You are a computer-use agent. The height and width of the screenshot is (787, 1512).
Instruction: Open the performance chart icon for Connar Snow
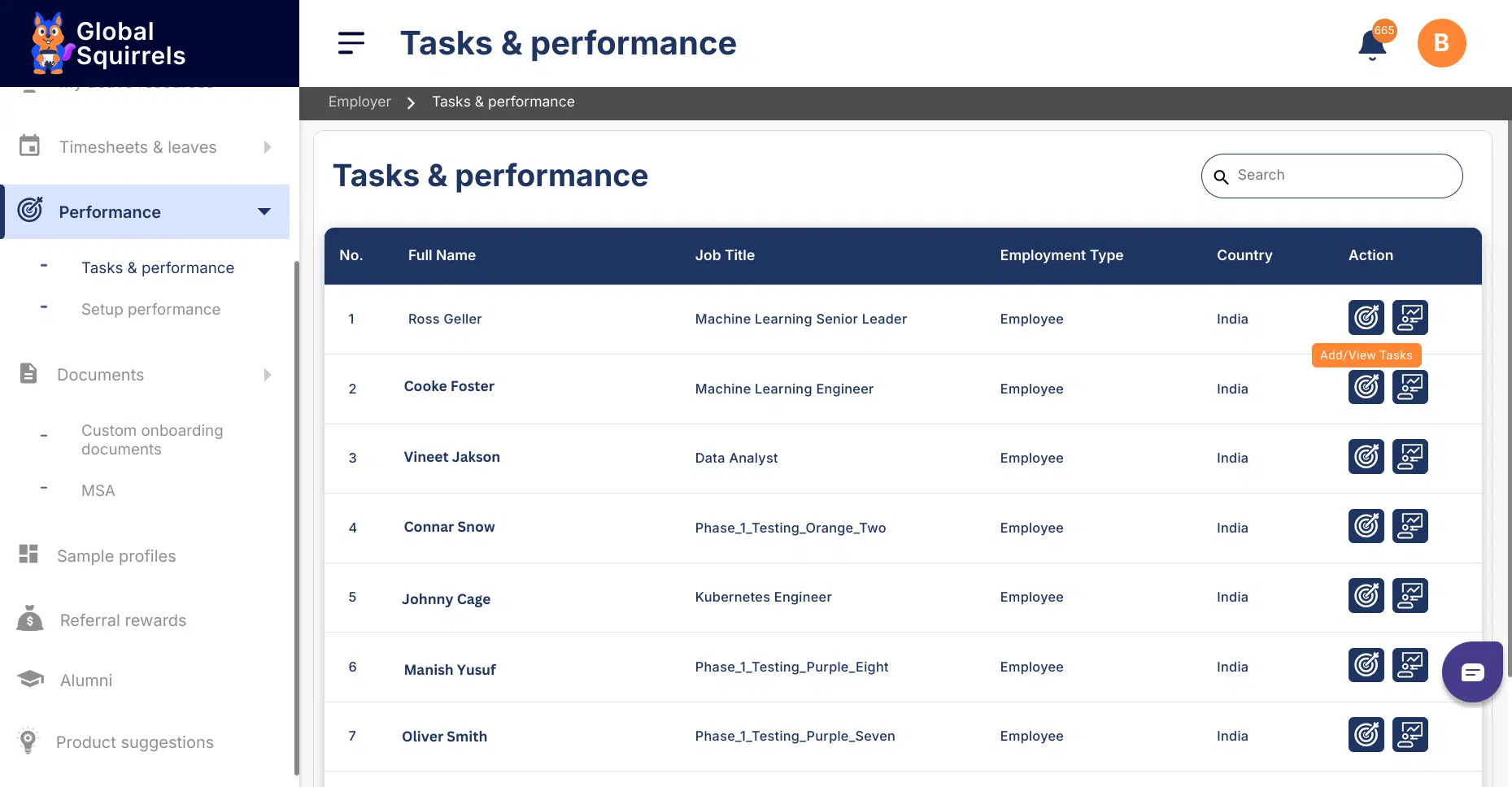[x=1410, y=527]
